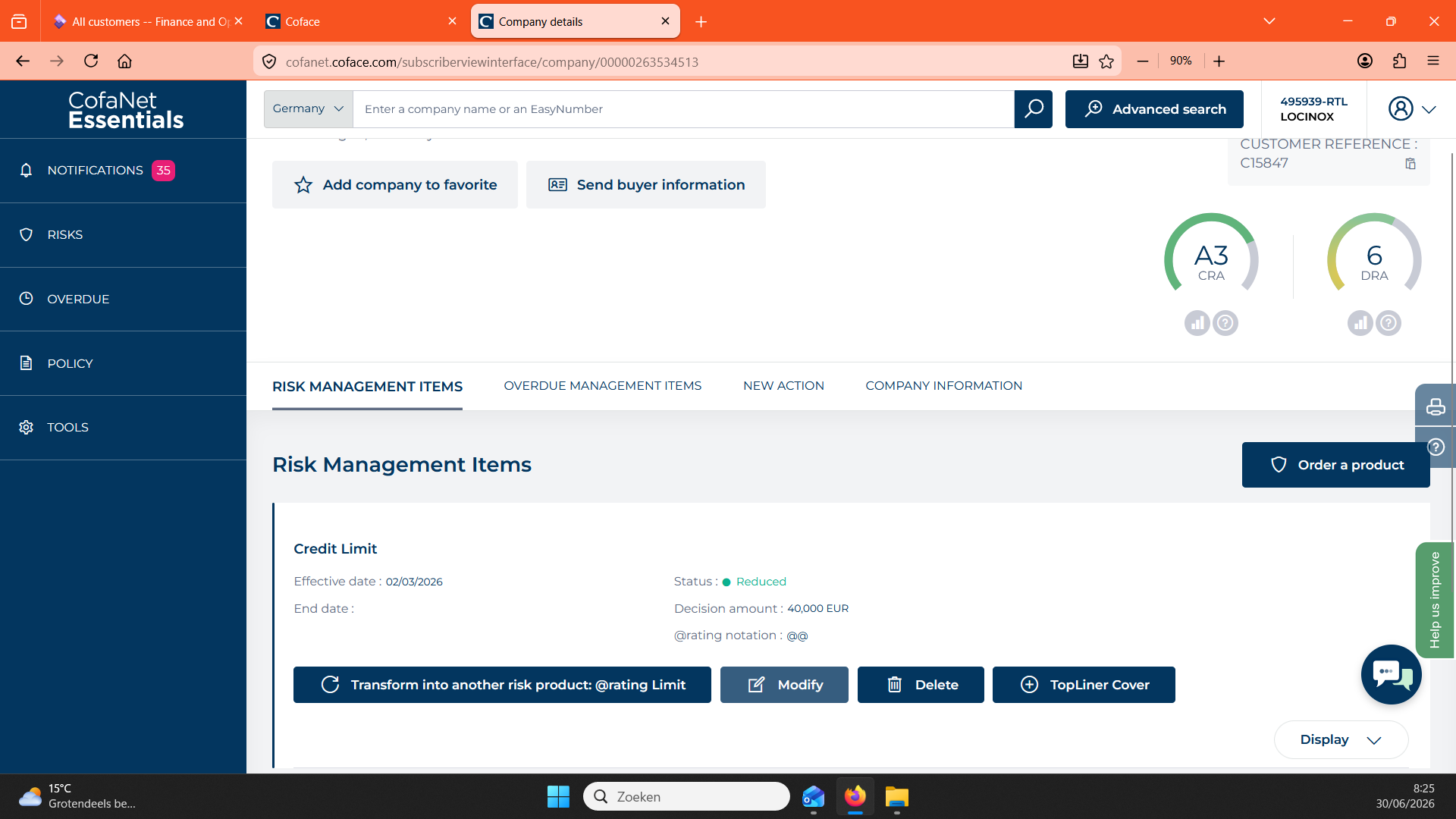Image resolution: width=1456 pixels, height=819 pixels.
Task: Click the weather widget on taskbar
Action: (76, 796)
